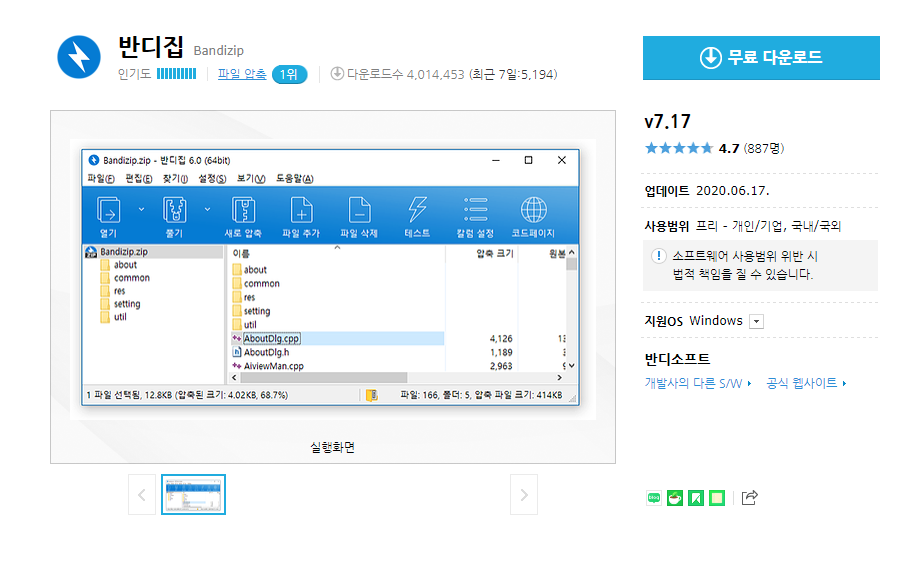Click the share arrow icon
Viewport: 908px width, 565px height.
tap(749, 497)
